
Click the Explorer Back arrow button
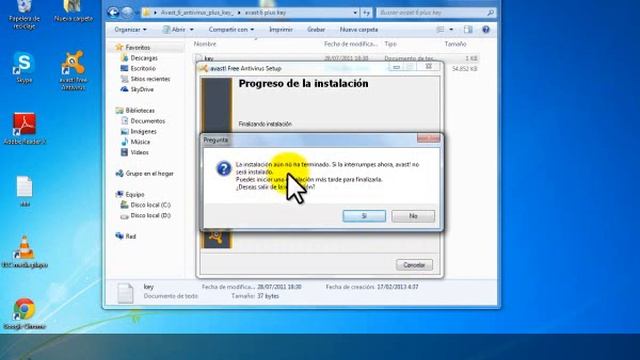[x=113, y=13]
